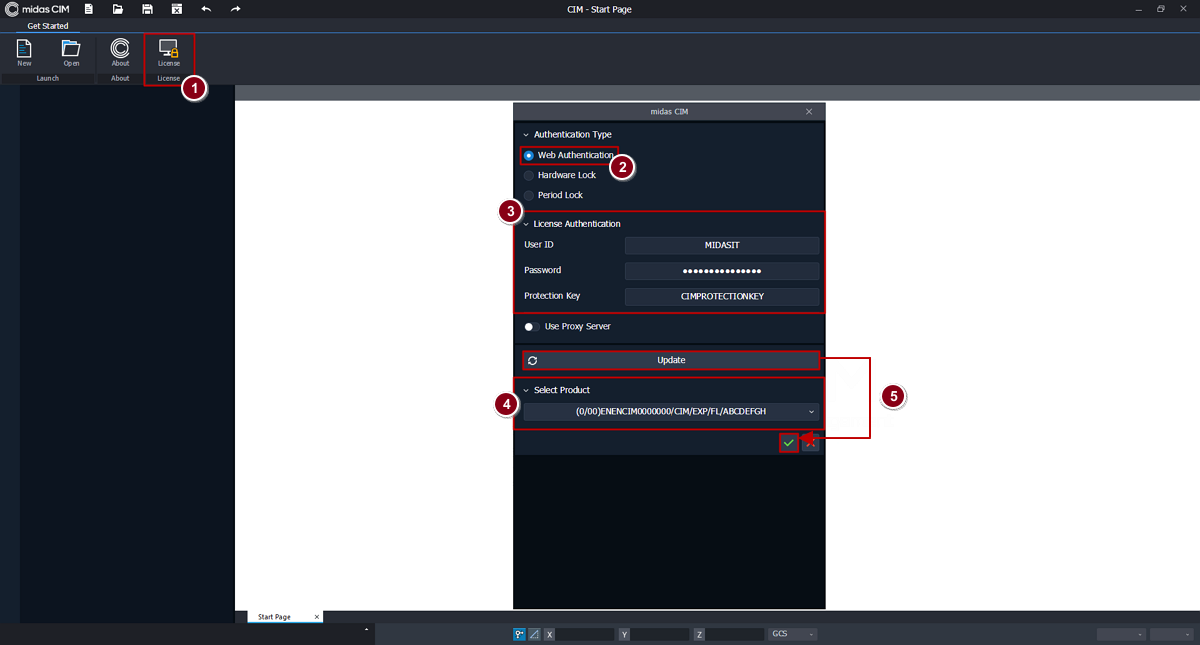1200x645 pixels.
Task: Click the Open folder icon in title bar
Action: click(118, 9)
